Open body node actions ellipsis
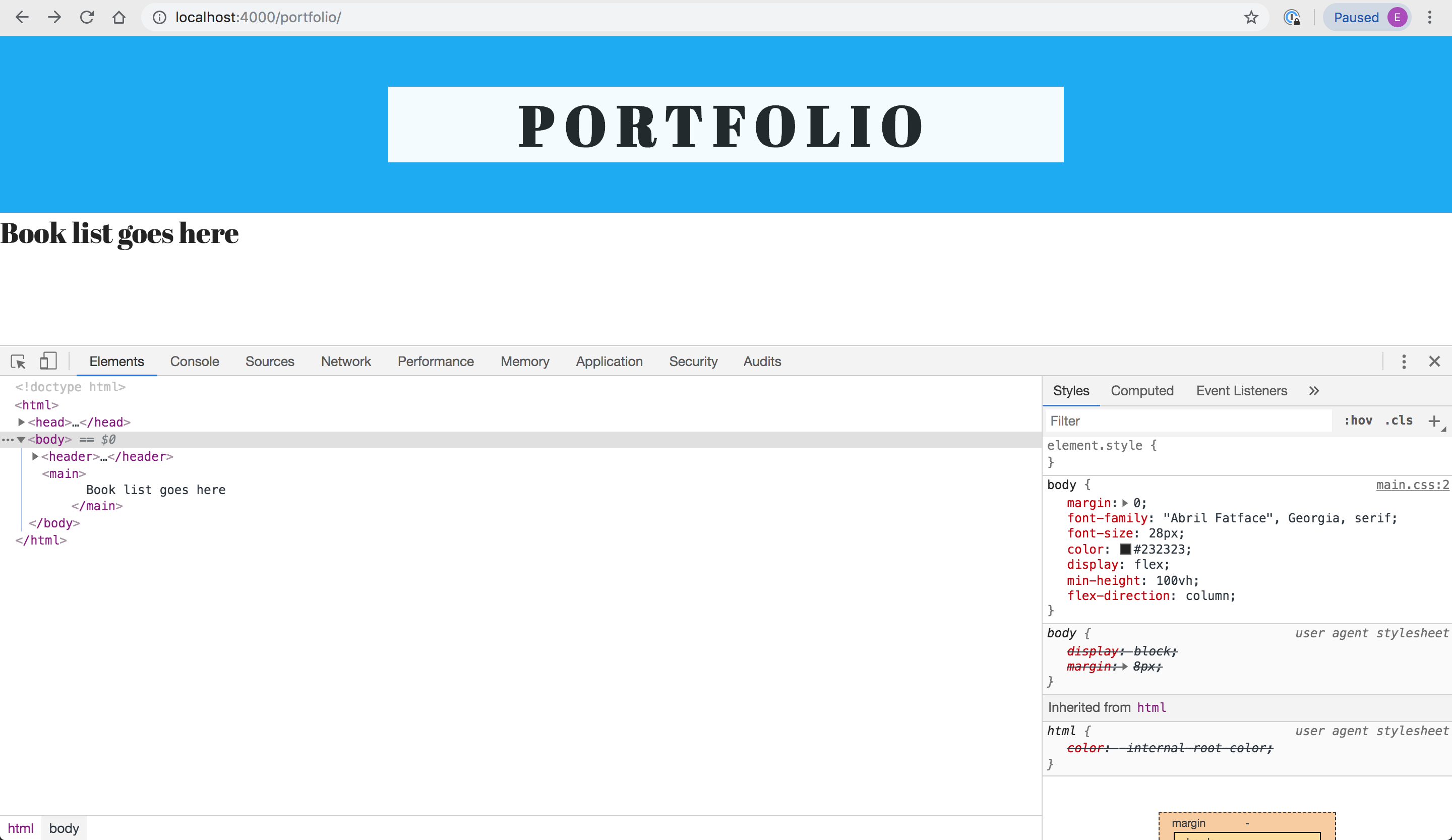 click(8, 440)
